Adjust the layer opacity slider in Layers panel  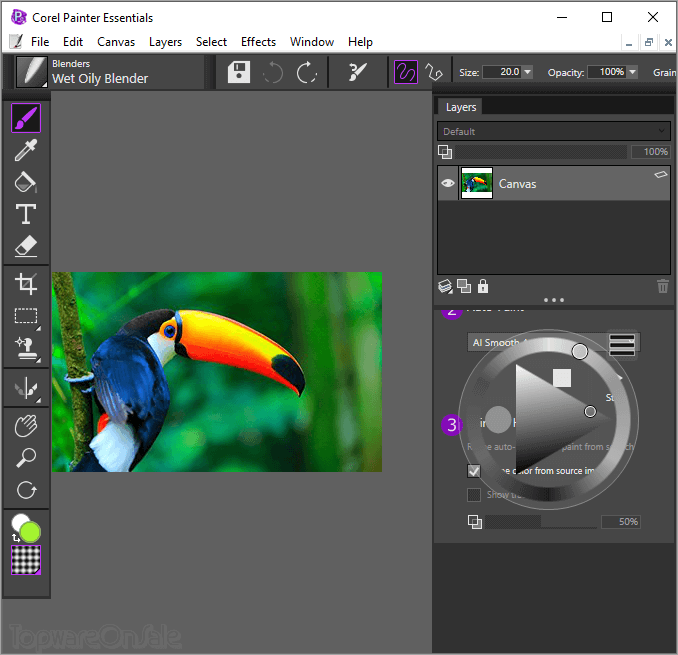(540, 152)
